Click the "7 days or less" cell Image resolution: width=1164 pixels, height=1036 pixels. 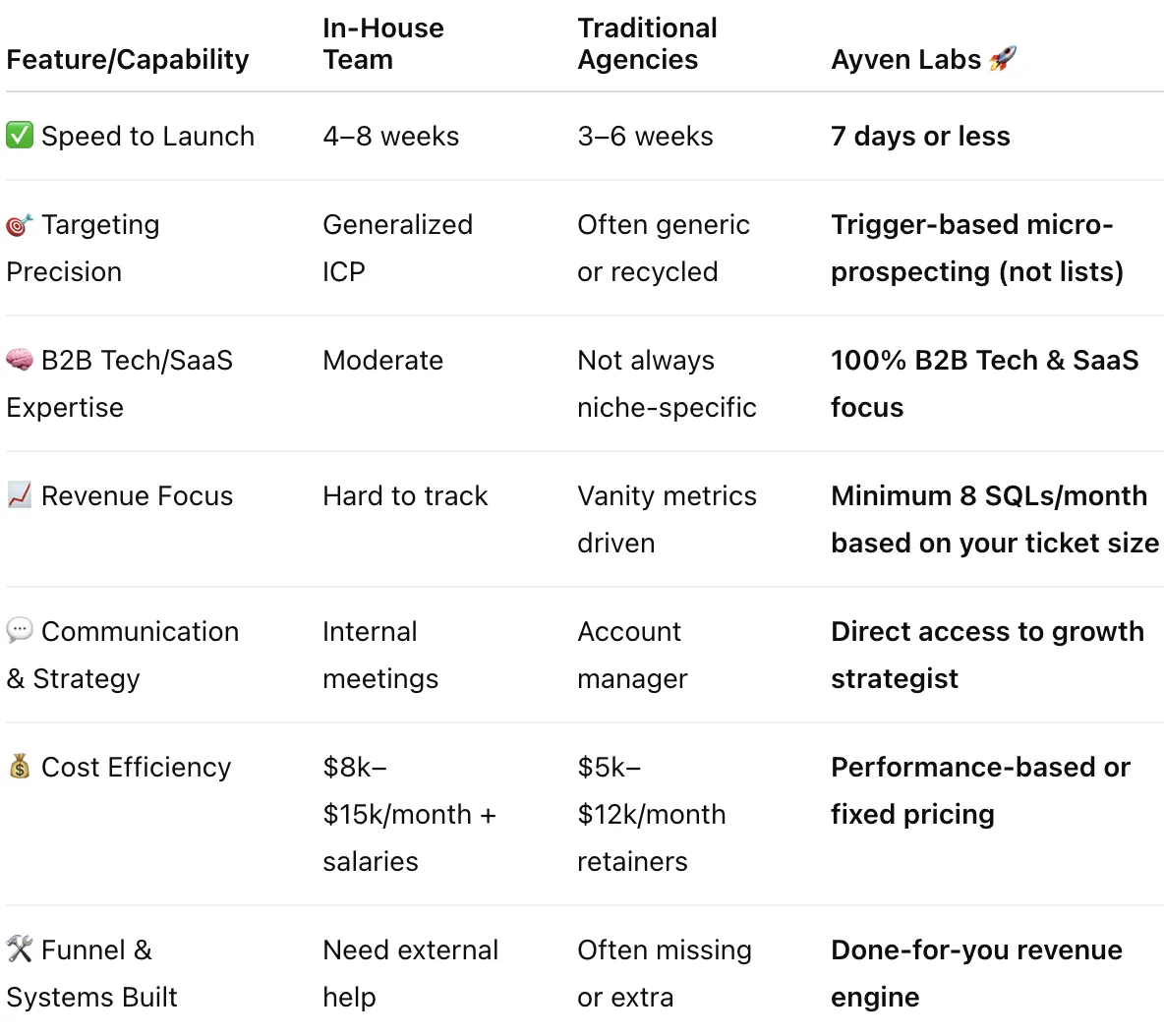pyautogui.click(x=920, y=137)
